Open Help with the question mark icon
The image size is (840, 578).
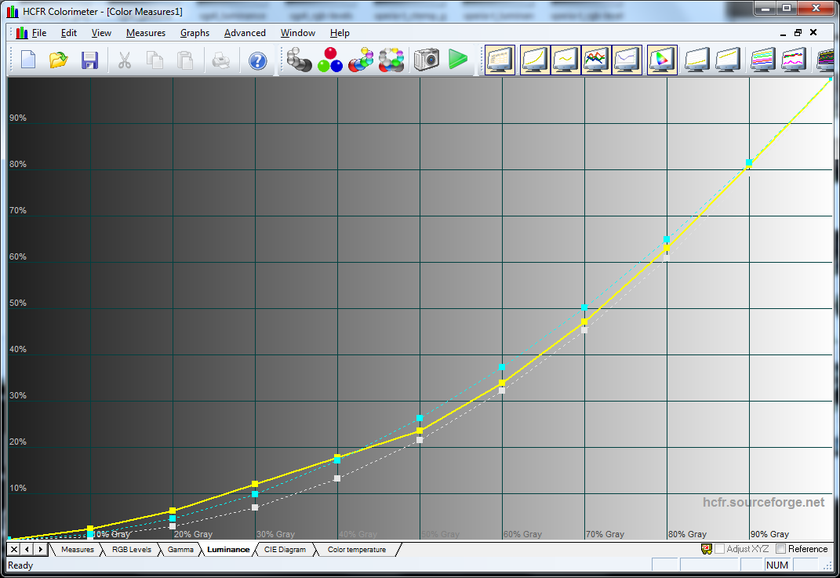(258, 59)
